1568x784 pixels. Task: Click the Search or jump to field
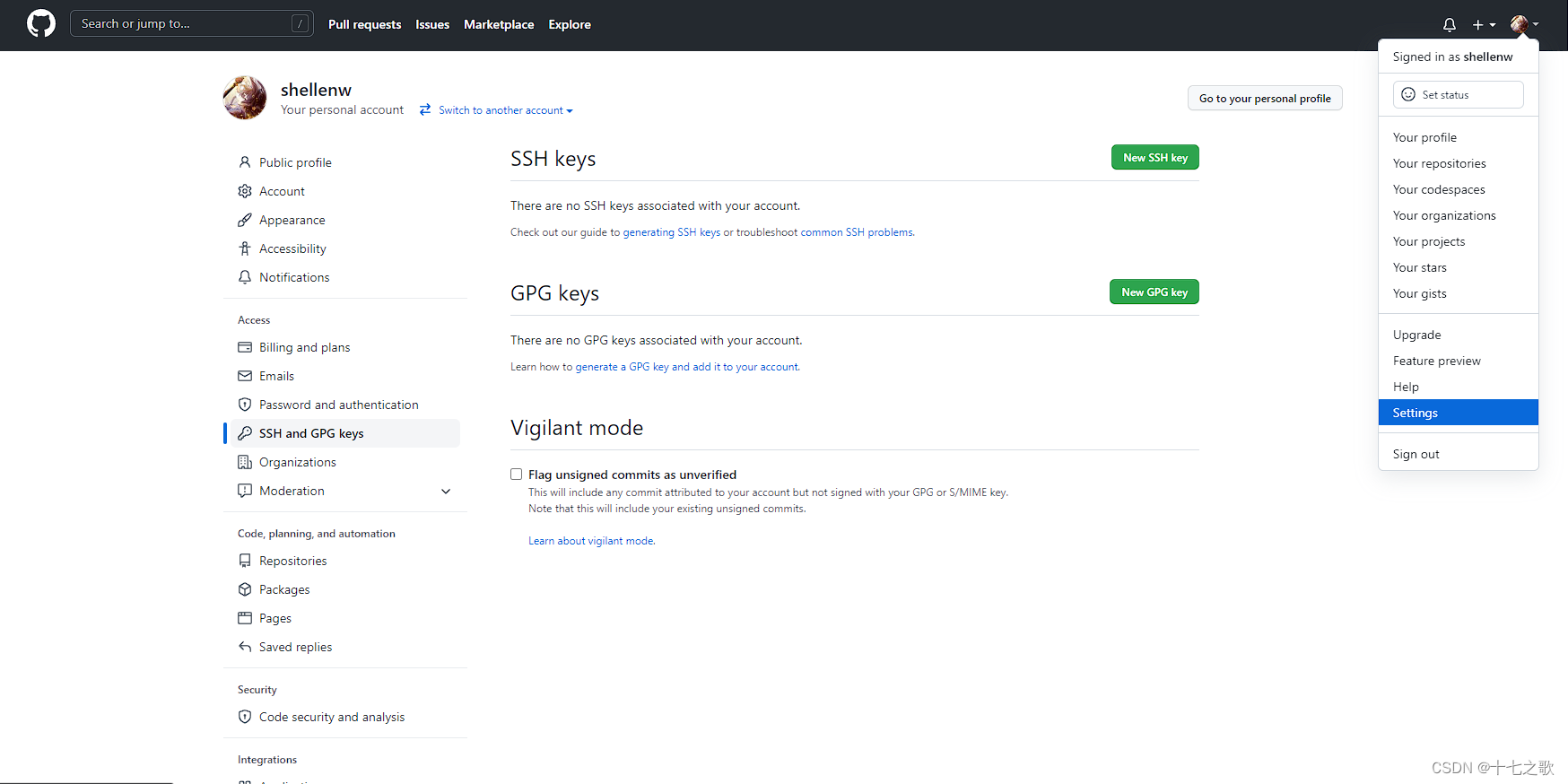point(192,23)
